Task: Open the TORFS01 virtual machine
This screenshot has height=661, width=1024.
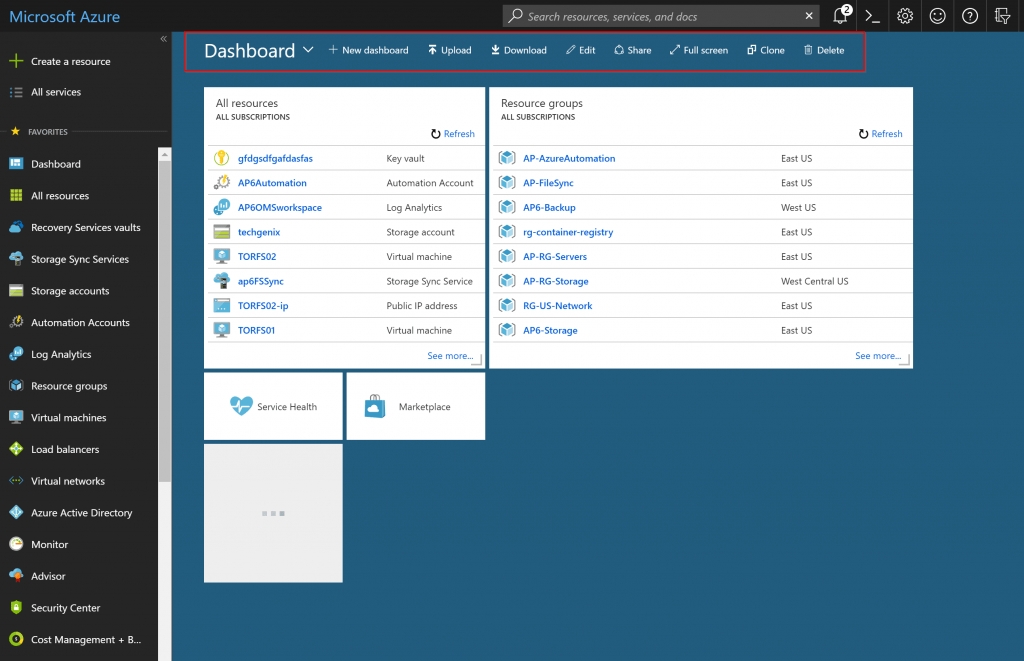Action: (x=256, y=330)
